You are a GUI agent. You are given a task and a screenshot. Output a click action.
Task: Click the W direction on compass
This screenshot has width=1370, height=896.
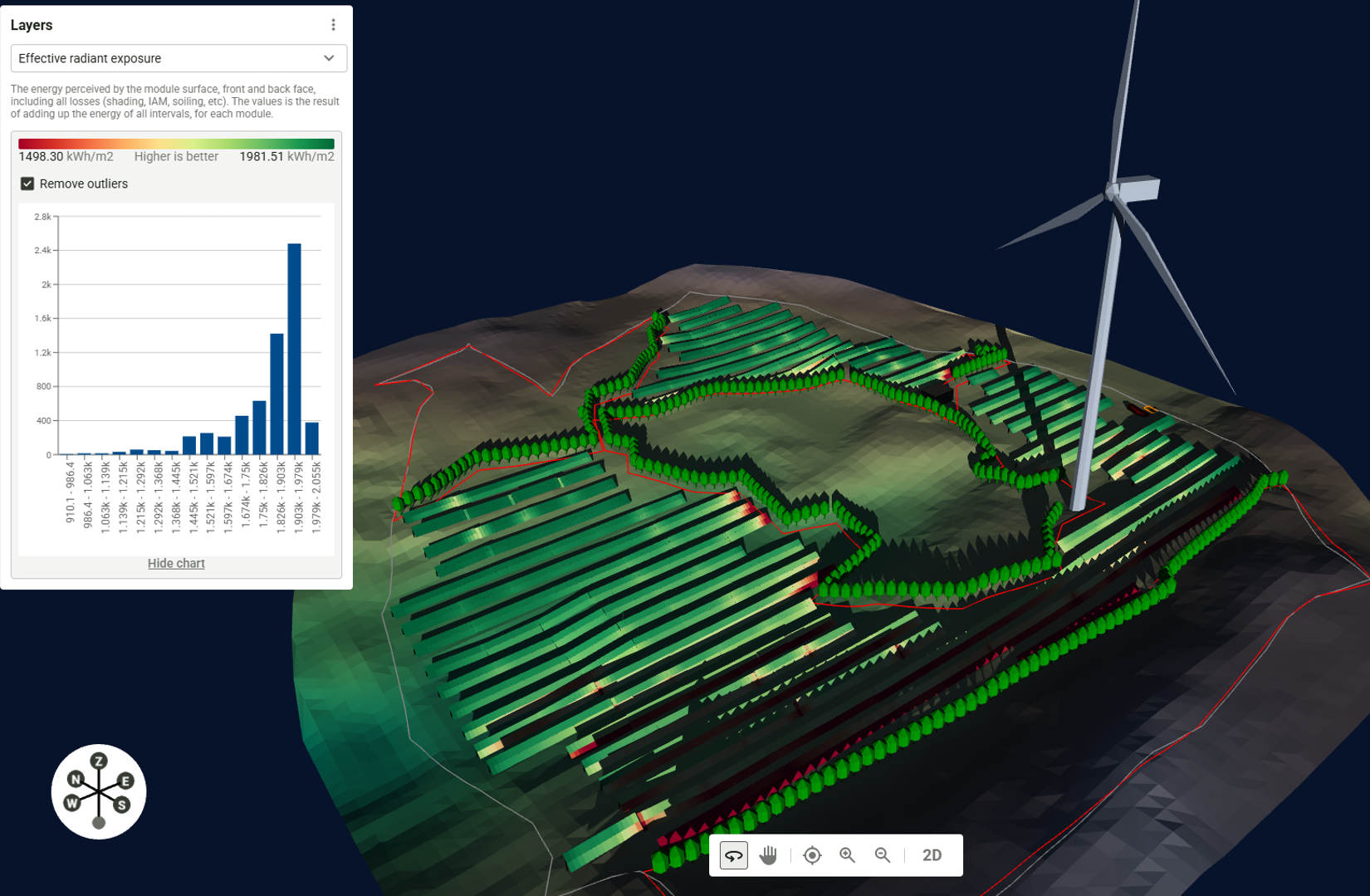pyautogui.click(x=72, y=803)
